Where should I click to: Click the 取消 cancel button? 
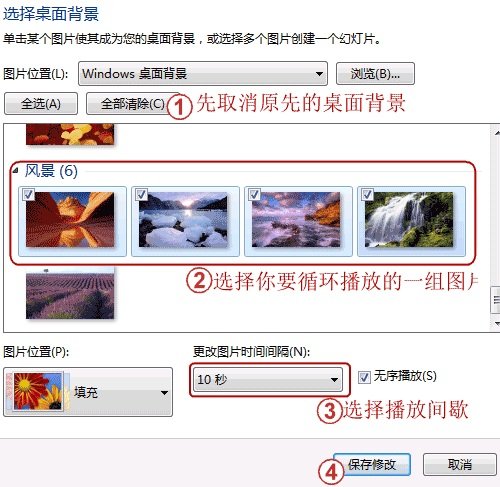460,464
